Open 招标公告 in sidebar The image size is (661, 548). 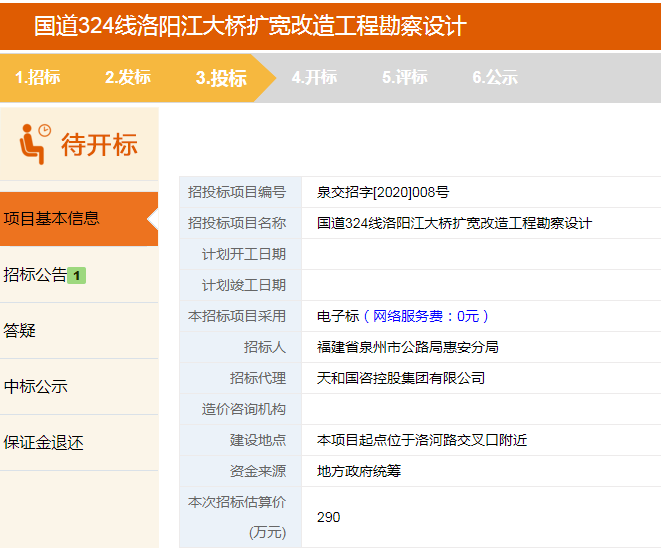coord(79,275)
